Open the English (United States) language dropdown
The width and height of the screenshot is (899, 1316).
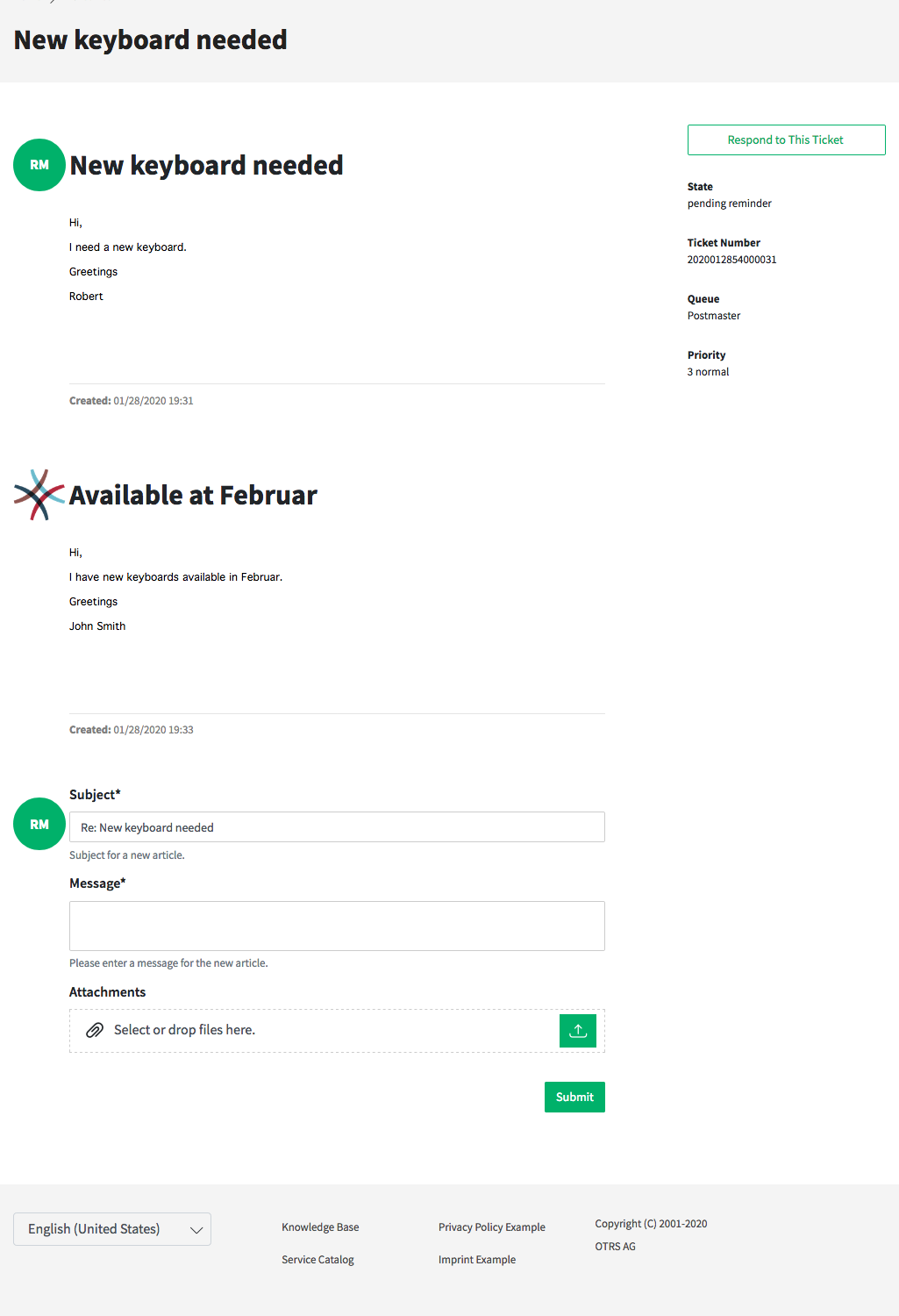coord(112,1229)
